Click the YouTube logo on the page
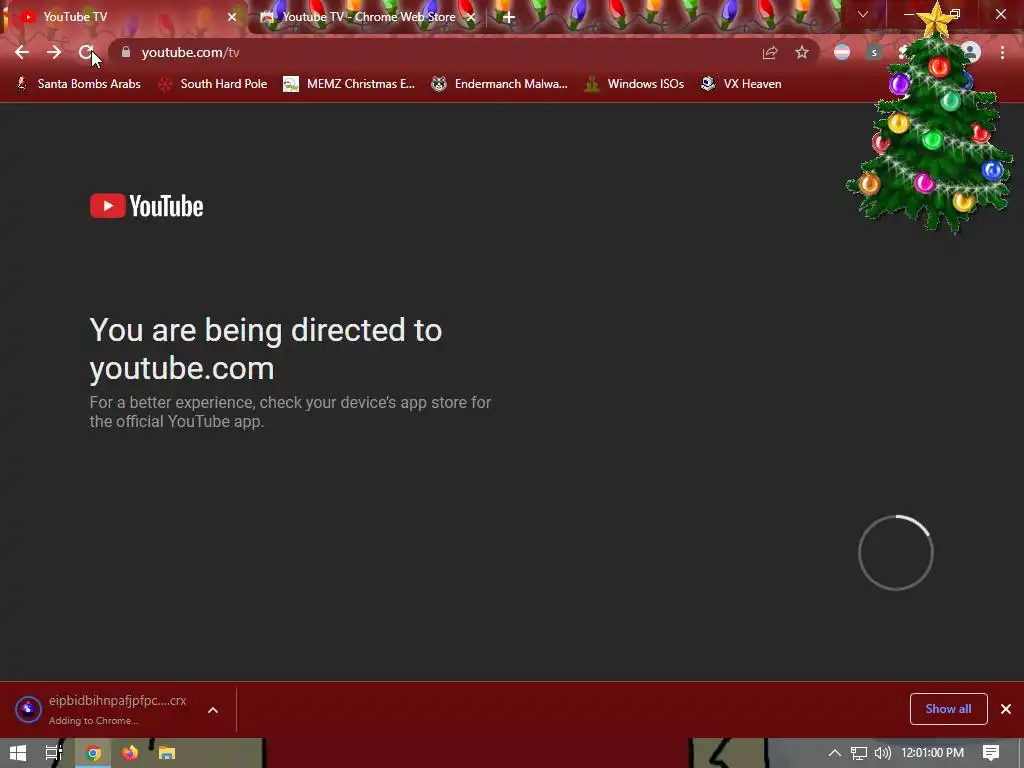 tap(146, 206)
